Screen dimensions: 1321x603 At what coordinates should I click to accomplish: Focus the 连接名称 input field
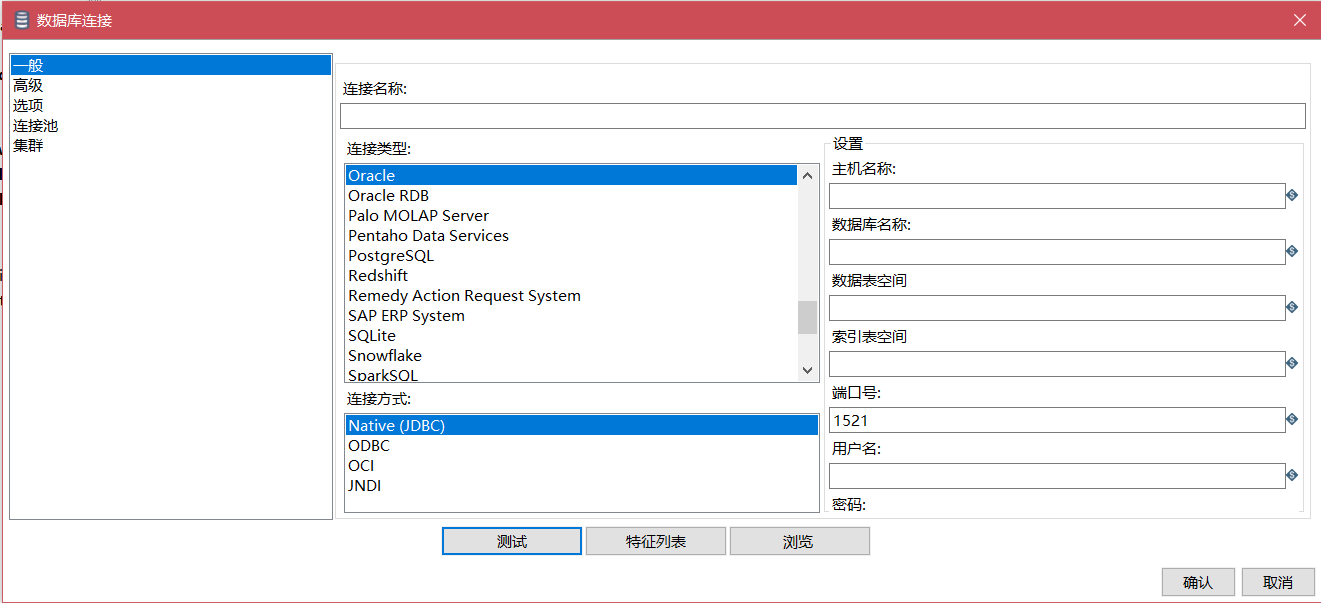pos(822,116)
